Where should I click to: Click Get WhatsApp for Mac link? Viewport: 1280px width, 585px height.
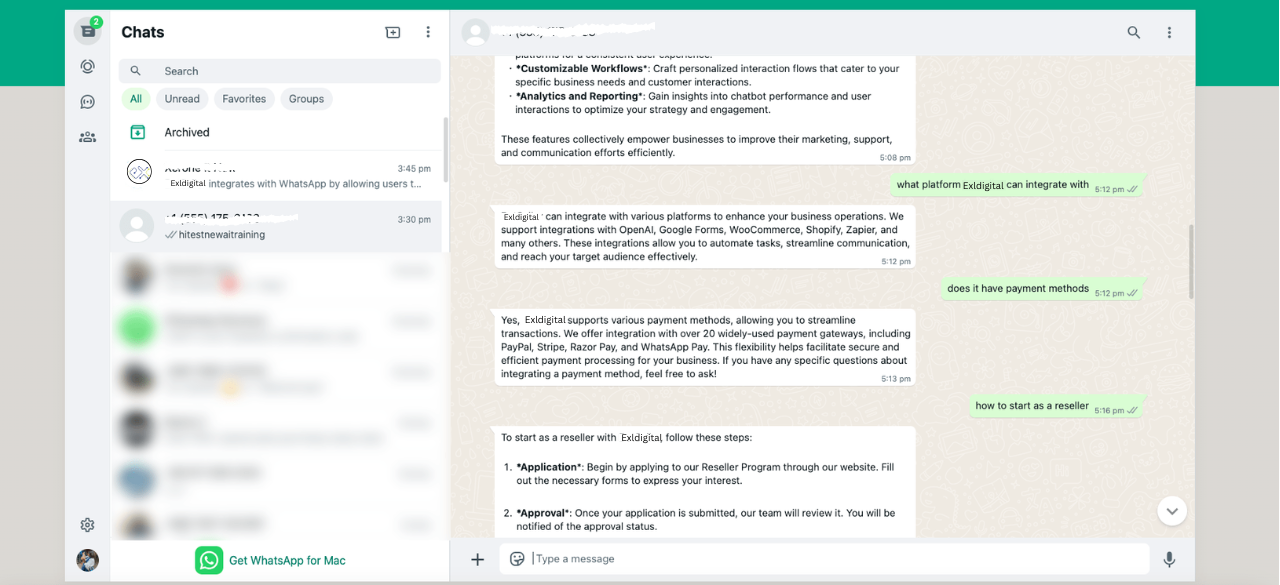pos(287,560)
